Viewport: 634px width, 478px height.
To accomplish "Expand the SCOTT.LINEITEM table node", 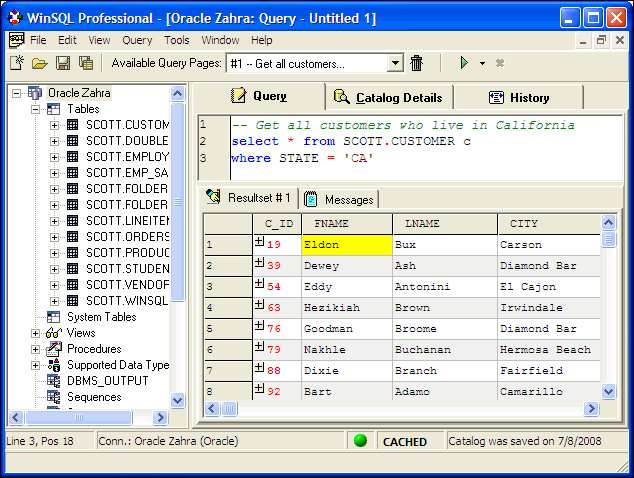I will pyautogui.click(x=54, y=221).
